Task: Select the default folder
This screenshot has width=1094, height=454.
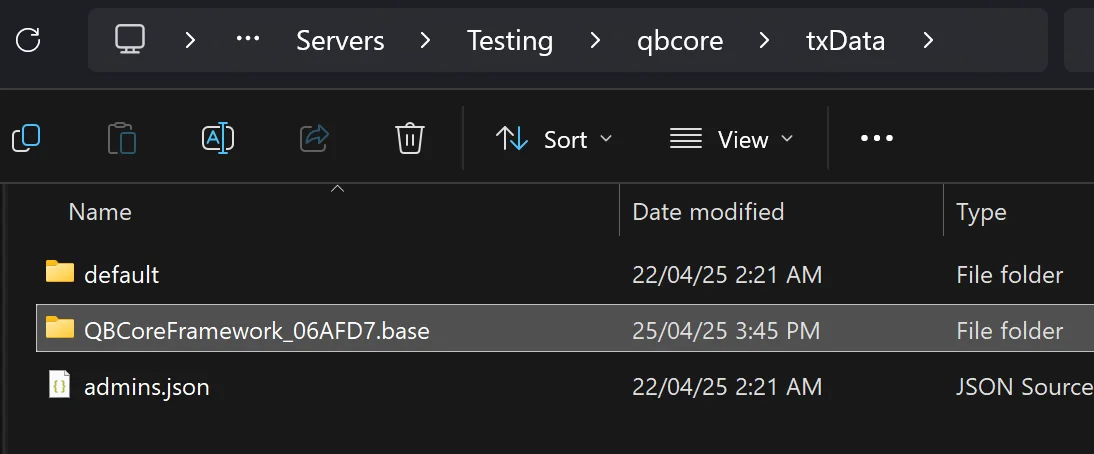Action: [121, 274]
